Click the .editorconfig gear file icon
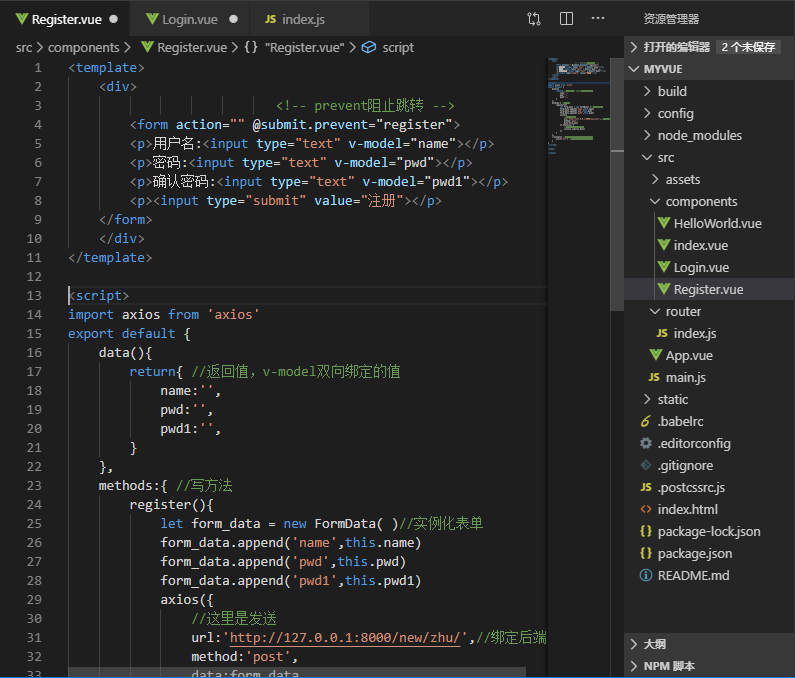Image resolution: width=795 pixels, height=678 pixels. coord(646,443)
